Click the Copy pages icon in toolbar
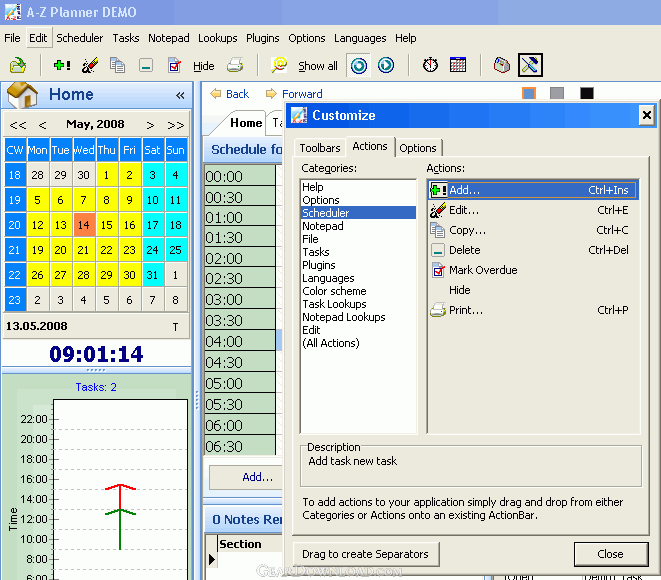Screen dimensions: 661x580 (x=118, y=65)
